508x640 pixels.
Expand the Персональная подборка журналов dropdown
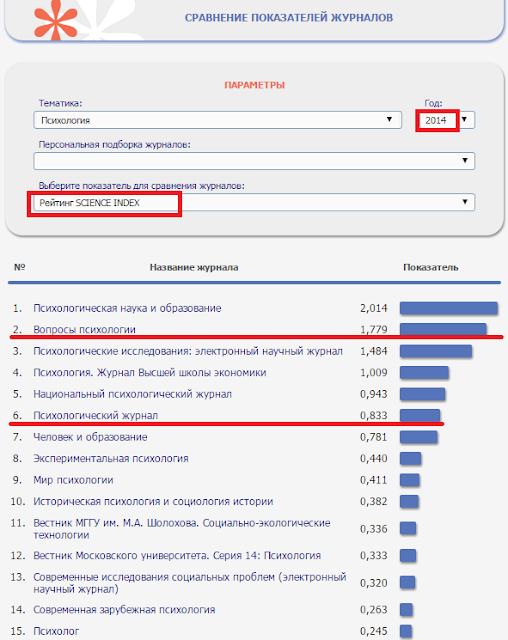click(254, 161)
